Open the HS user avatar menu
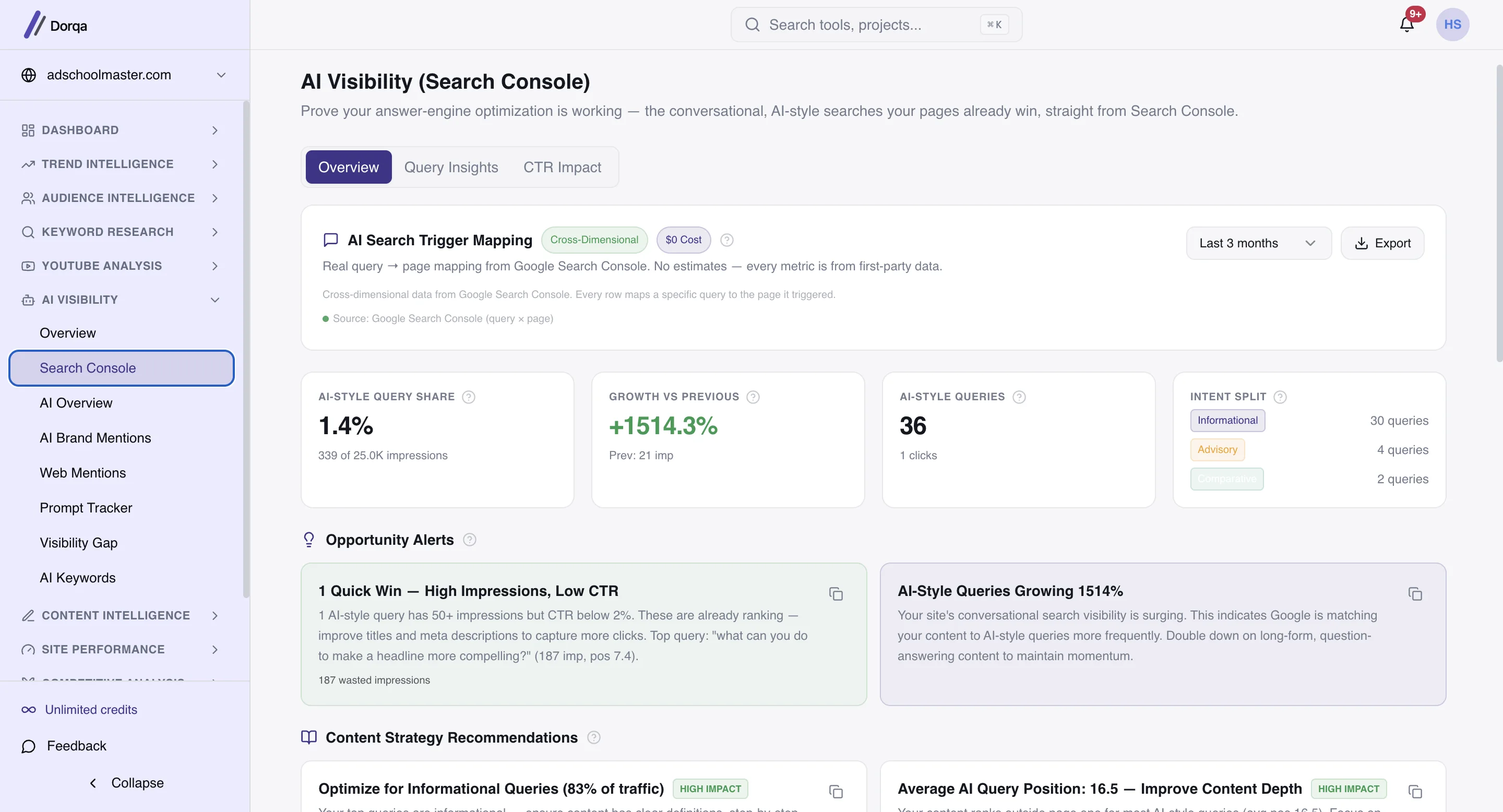1503x812 pixels. pyautogui.click(x=1452, y=25)
